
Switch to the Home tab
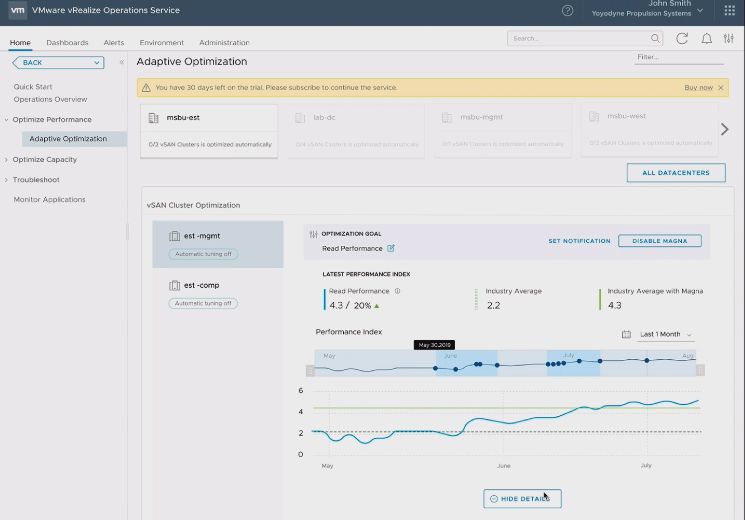coord(20,42)
